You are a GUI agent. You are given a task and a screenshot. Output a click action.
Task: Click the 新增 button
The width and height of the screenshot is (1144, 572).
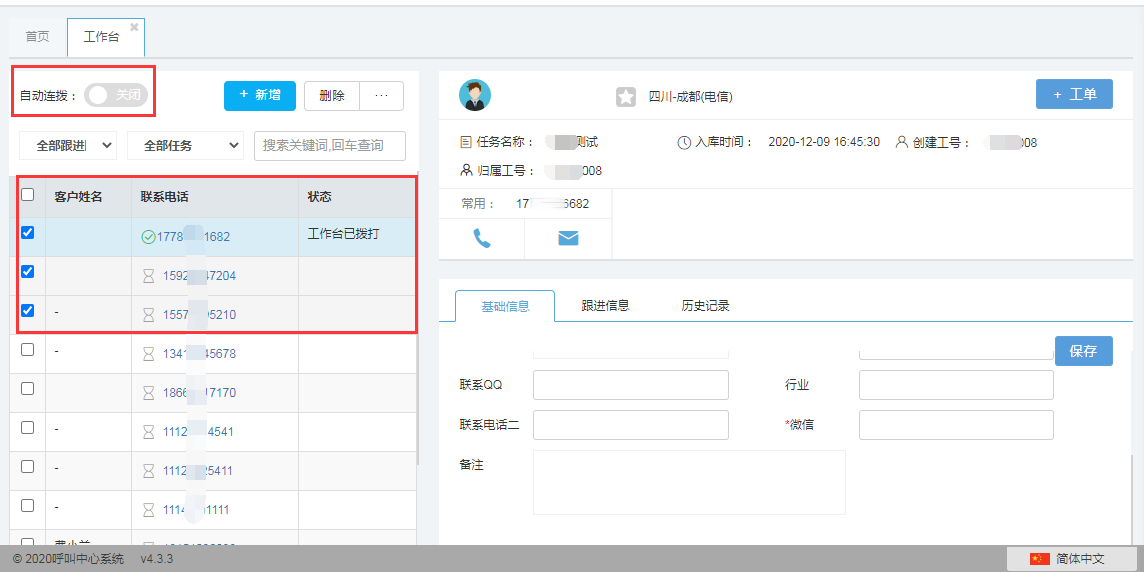tap(260, 96)
